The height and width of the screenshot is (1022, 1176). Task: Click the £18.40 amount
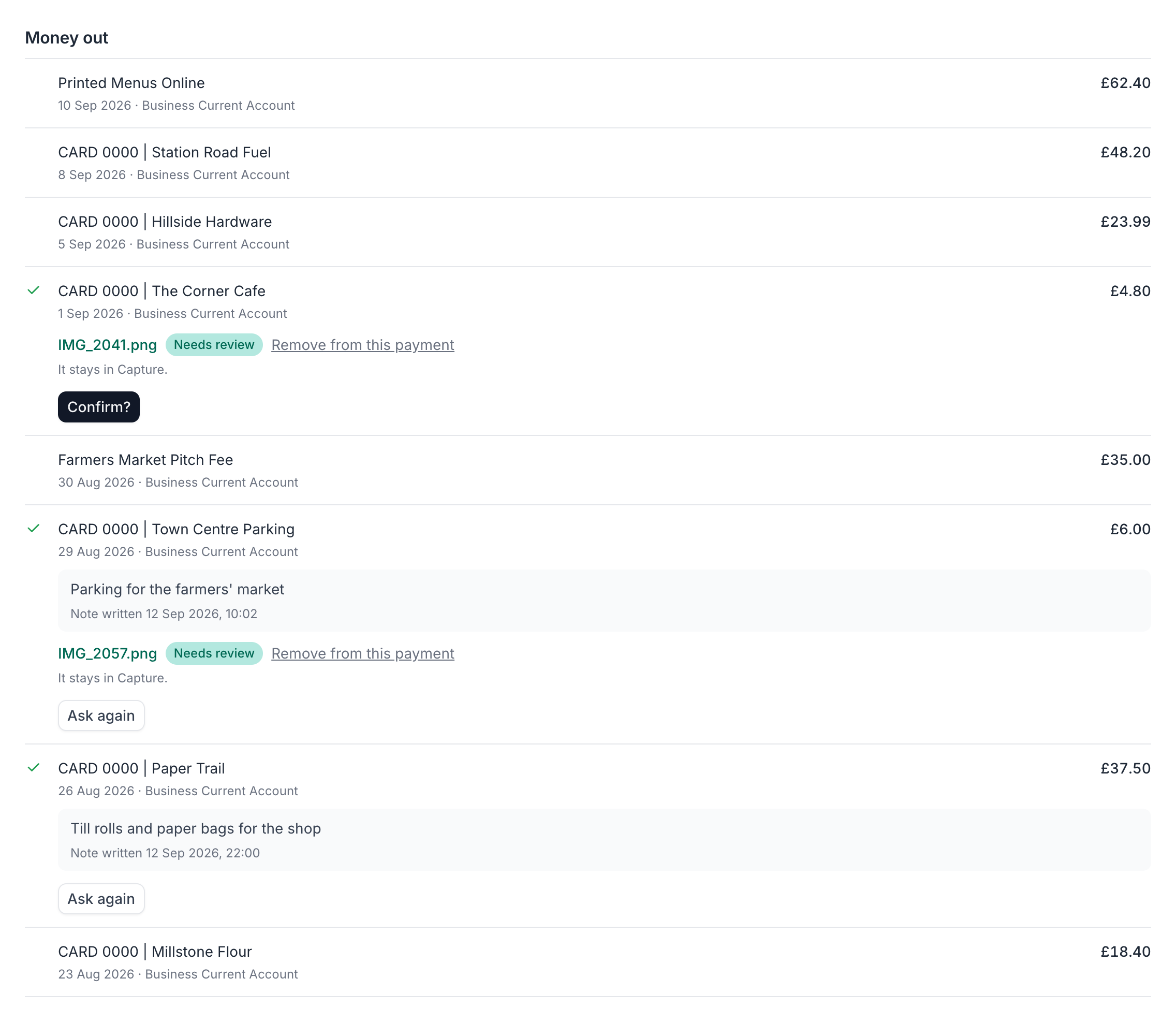(x=1125, y=952)
